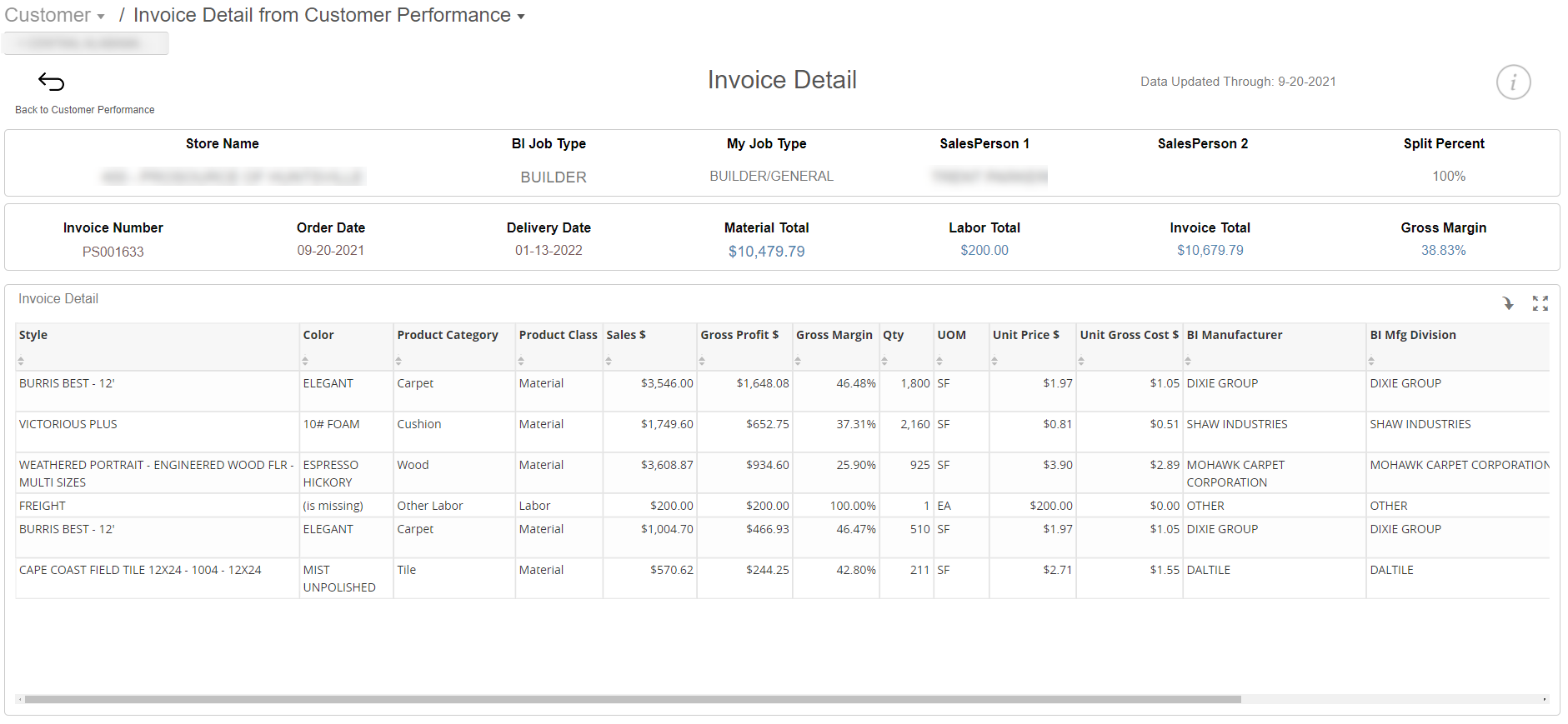Image resolution: width=1568 pixels, height=724 pixels.
Task: Click the scrollbar left arrow
Action: [x=20, y=700]
